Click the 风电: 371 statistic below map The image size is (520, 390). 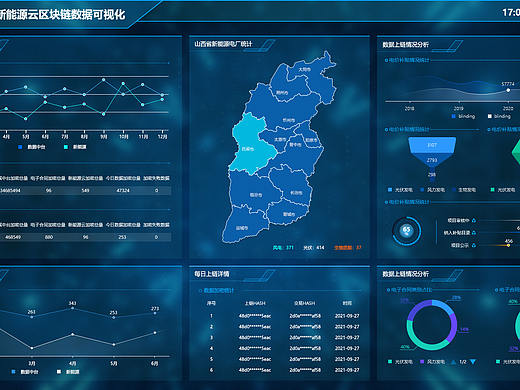(283, 248)
